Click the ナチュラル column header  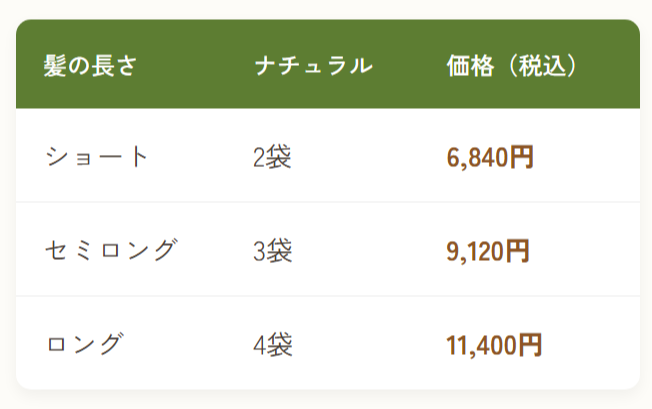click(314, 66)
